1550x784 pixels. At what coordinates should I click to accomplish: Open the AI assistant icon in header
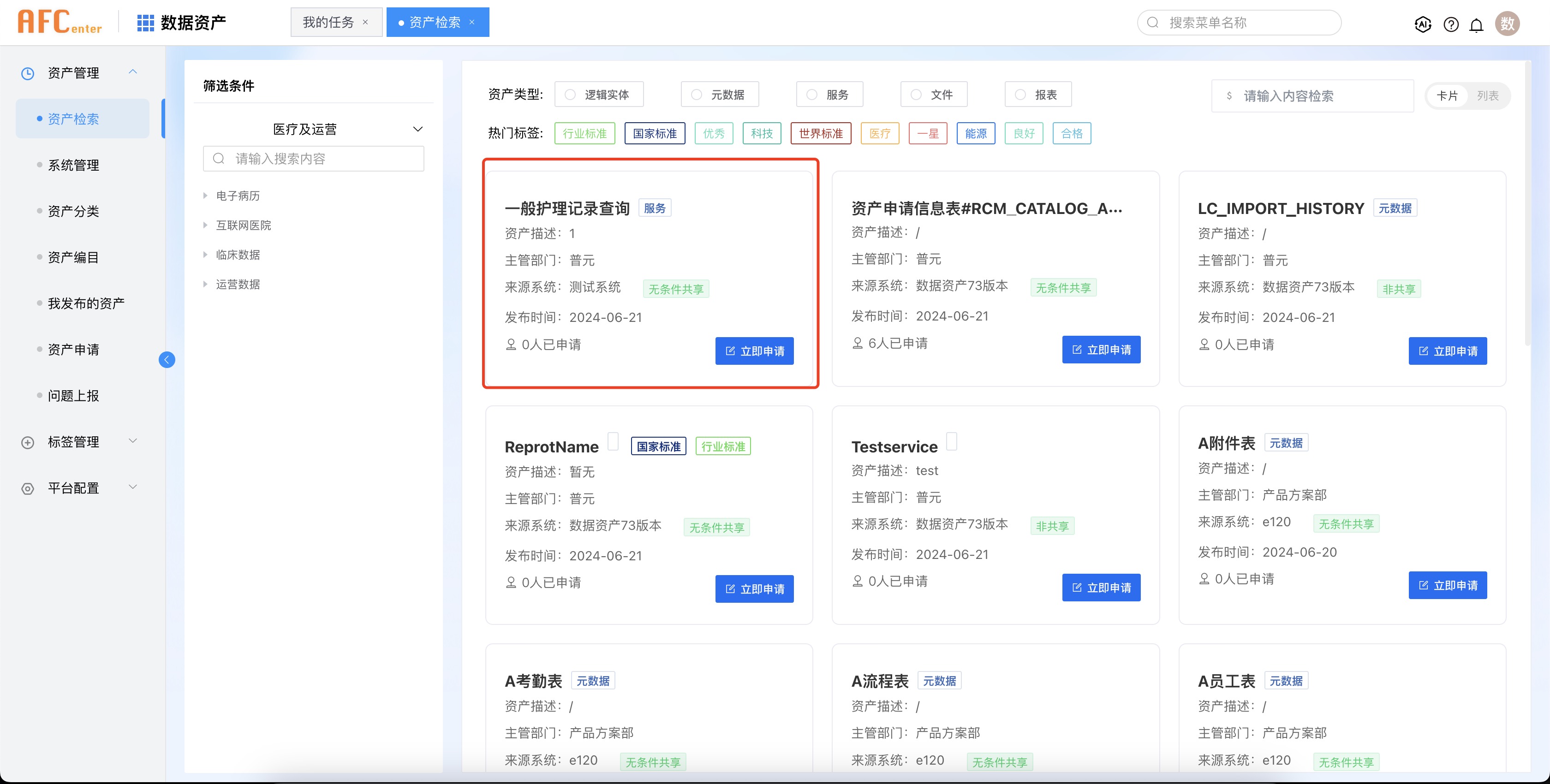pyautogui.click(x=1423, y=24)
